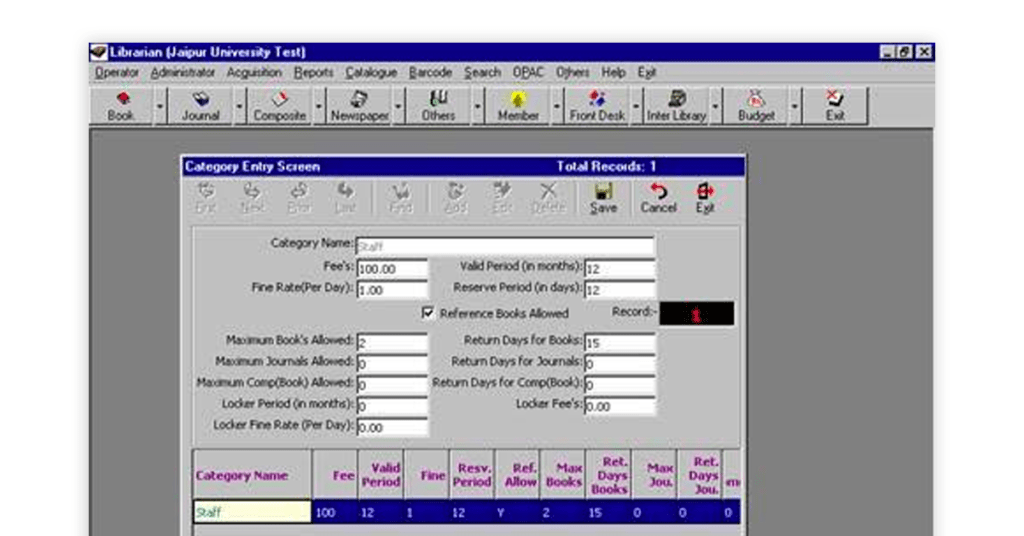The image size is (1024, 536).
Task: Open the Help menu
Action: point(613,72)
